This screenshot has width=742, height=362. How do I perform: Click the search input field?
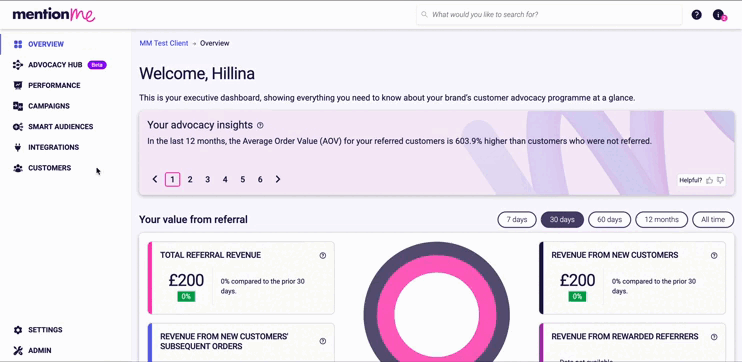(x=549, y=15)
